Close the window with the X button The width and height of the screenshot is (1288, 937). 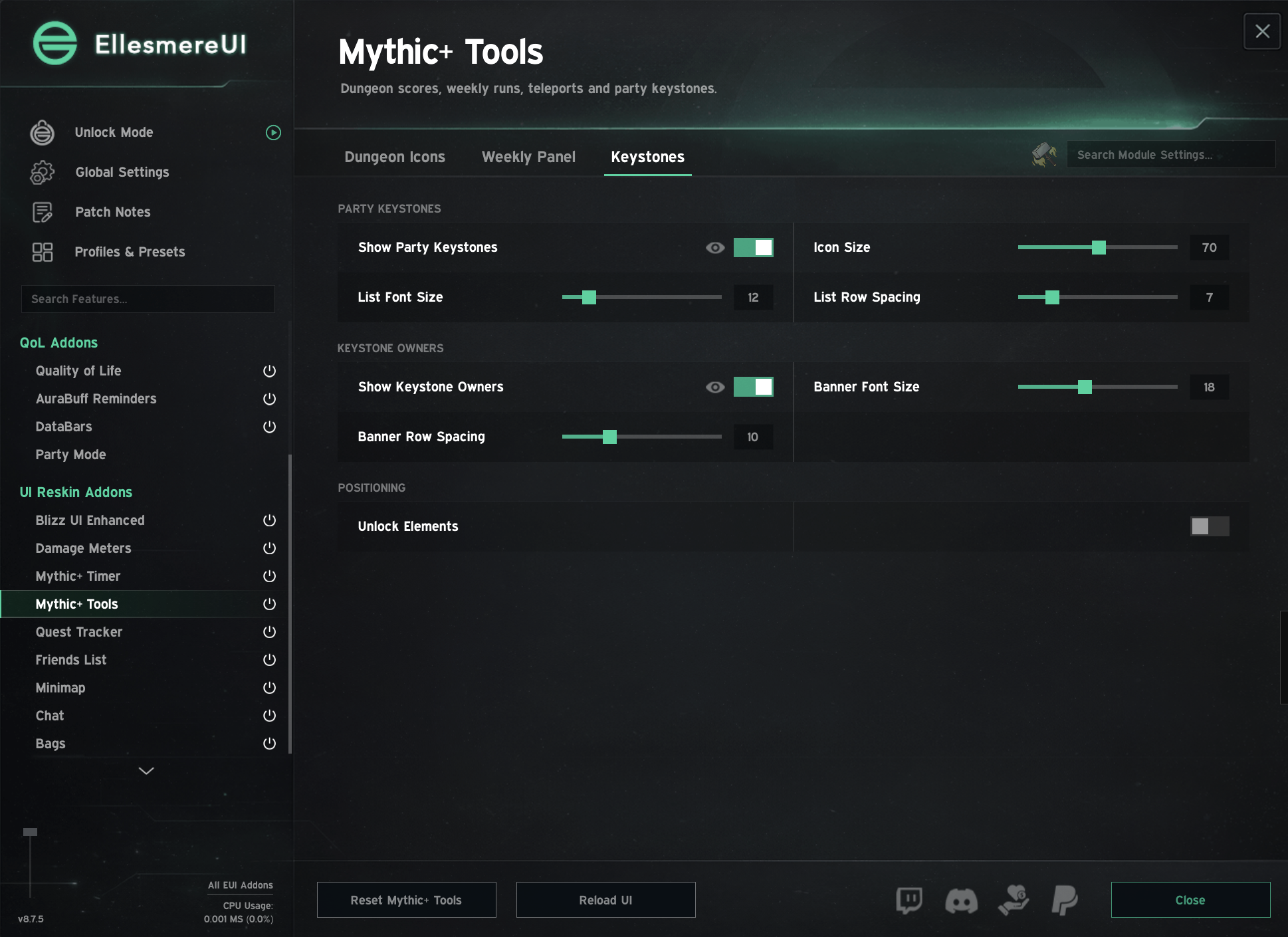[x=1262, y=31]
